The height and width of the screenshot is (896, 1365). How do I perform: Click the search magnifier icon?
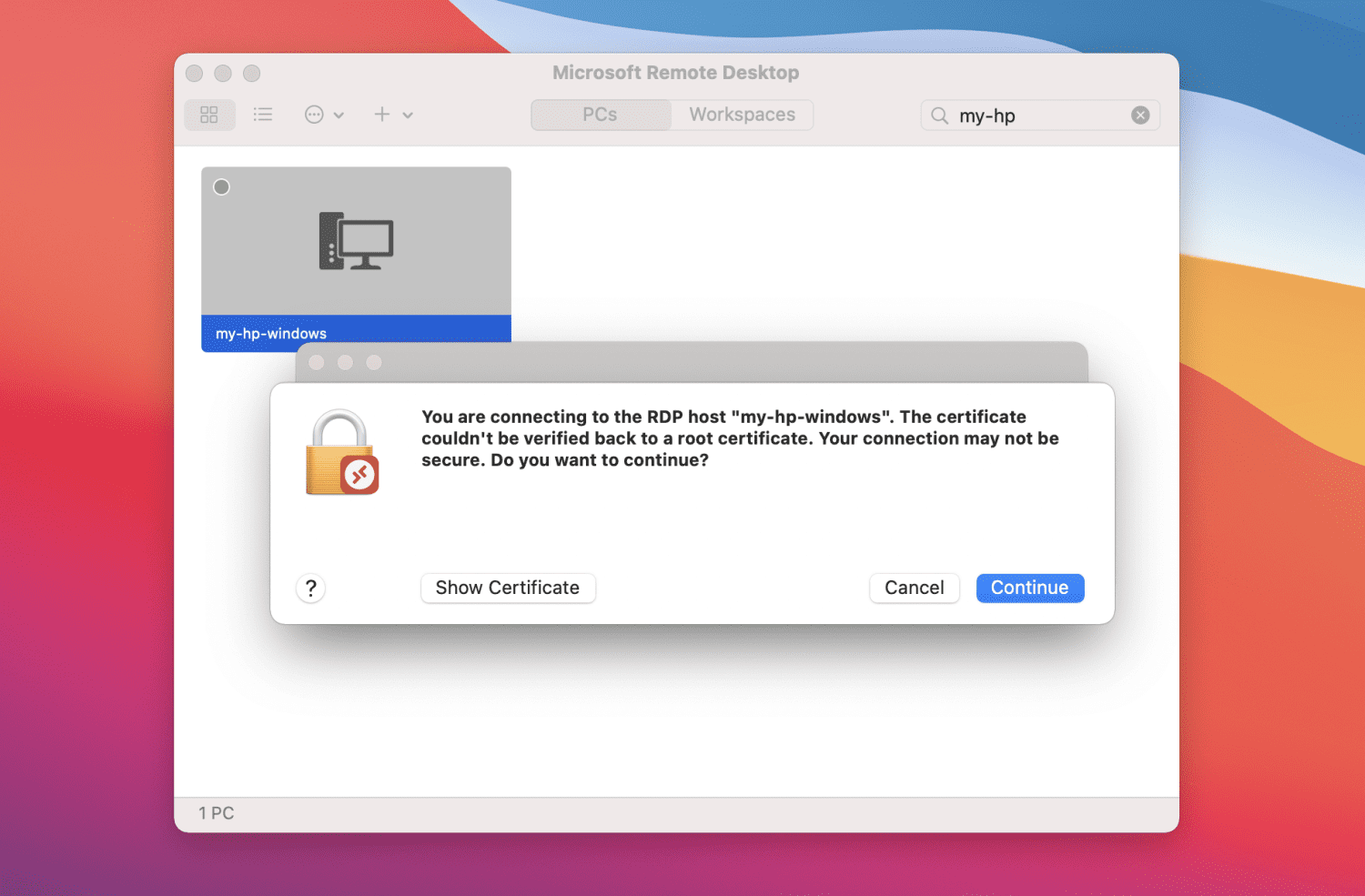pyautogui.click(x=939, y=116)
